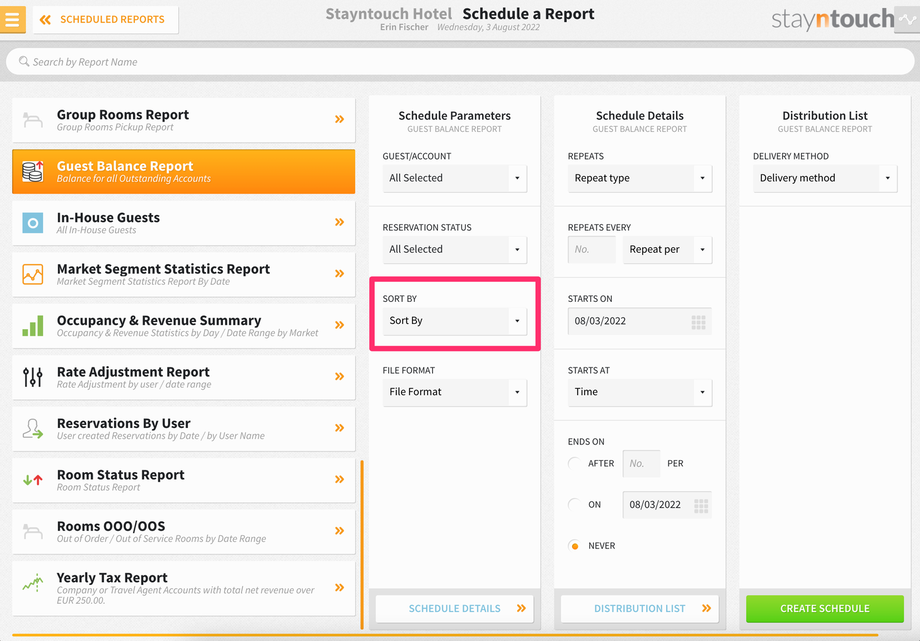Click the Rate Adjustment sliders icon
The image size is (920, 641).
point(33,377)
